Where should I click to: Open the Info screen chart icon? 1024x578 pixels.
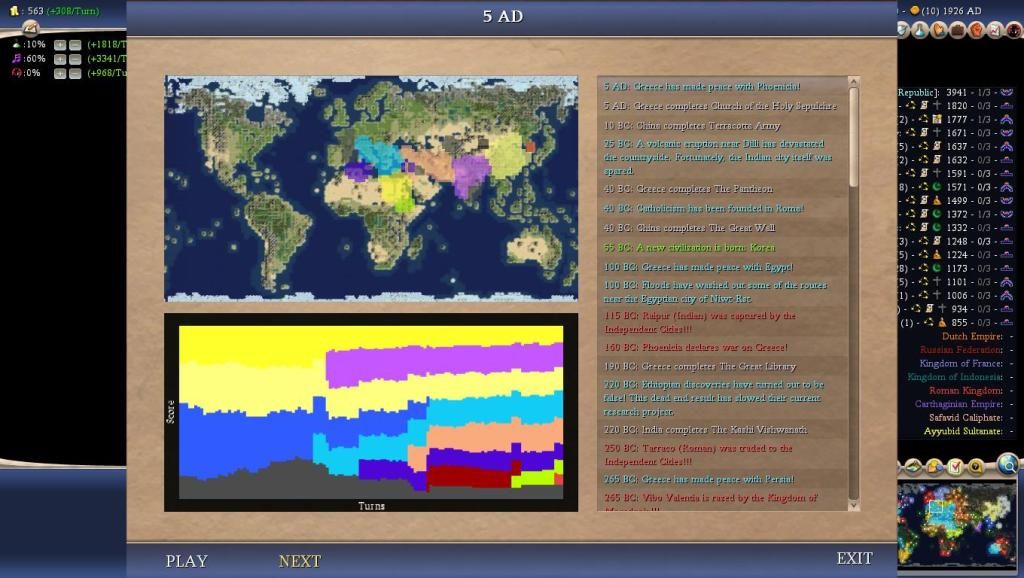(x=995, y=30)
